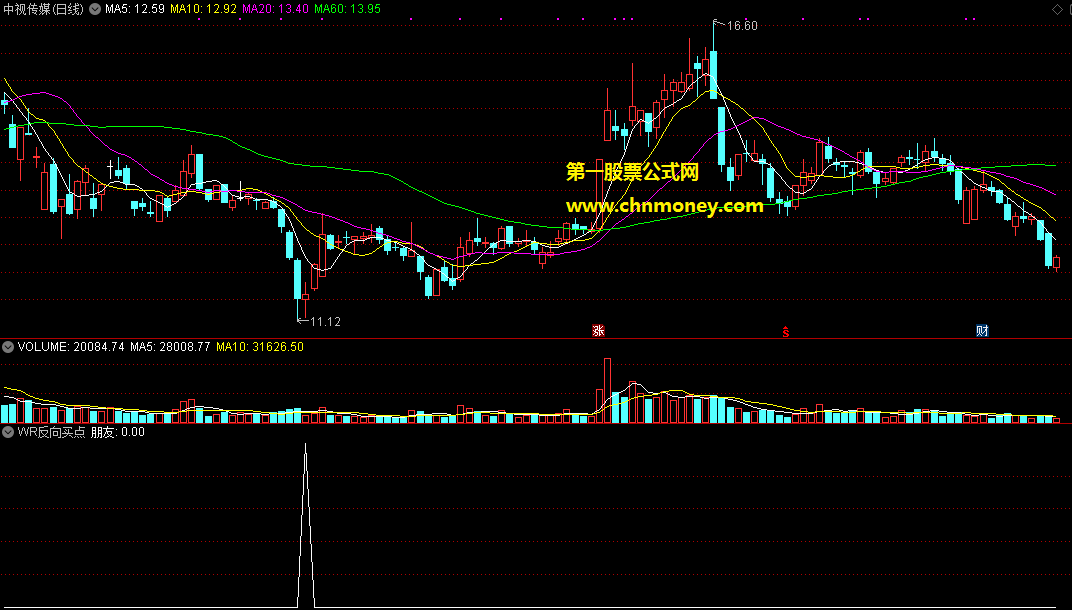Select the MA5: 12.59 label
Screen dimensions: 1072x610
[x=135, y=10]
